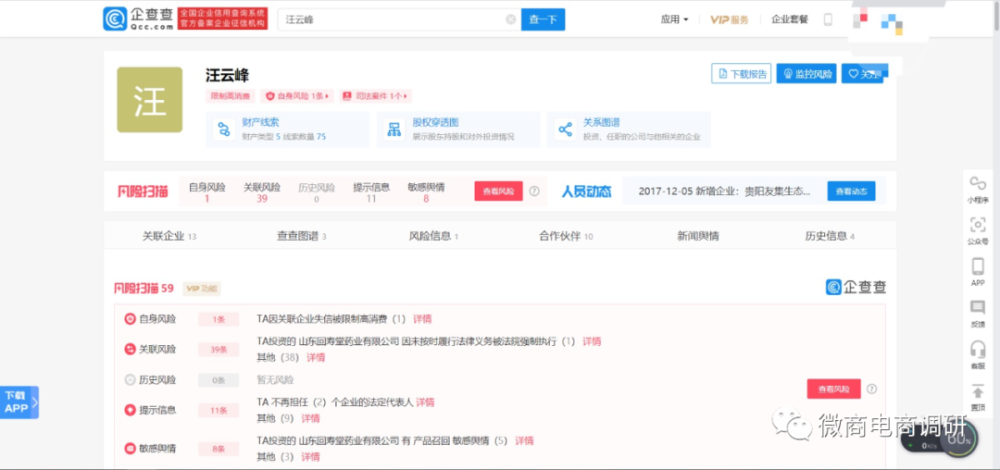Click the 下载报告 download report button
Screen dimensions: 1000x470
[741, 74]
